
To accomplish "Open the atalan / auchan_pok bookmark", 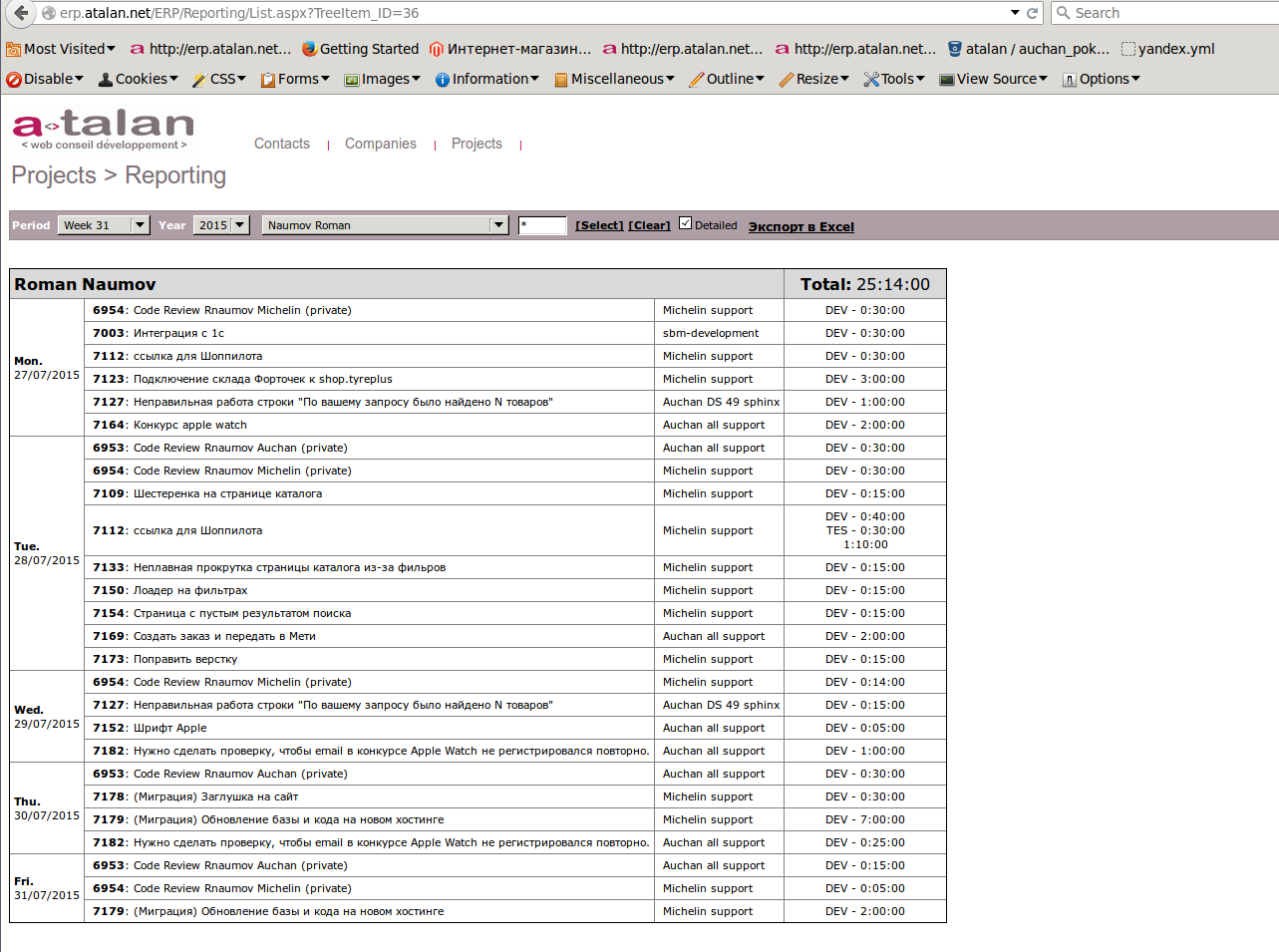I will [x=1028, y=49].
